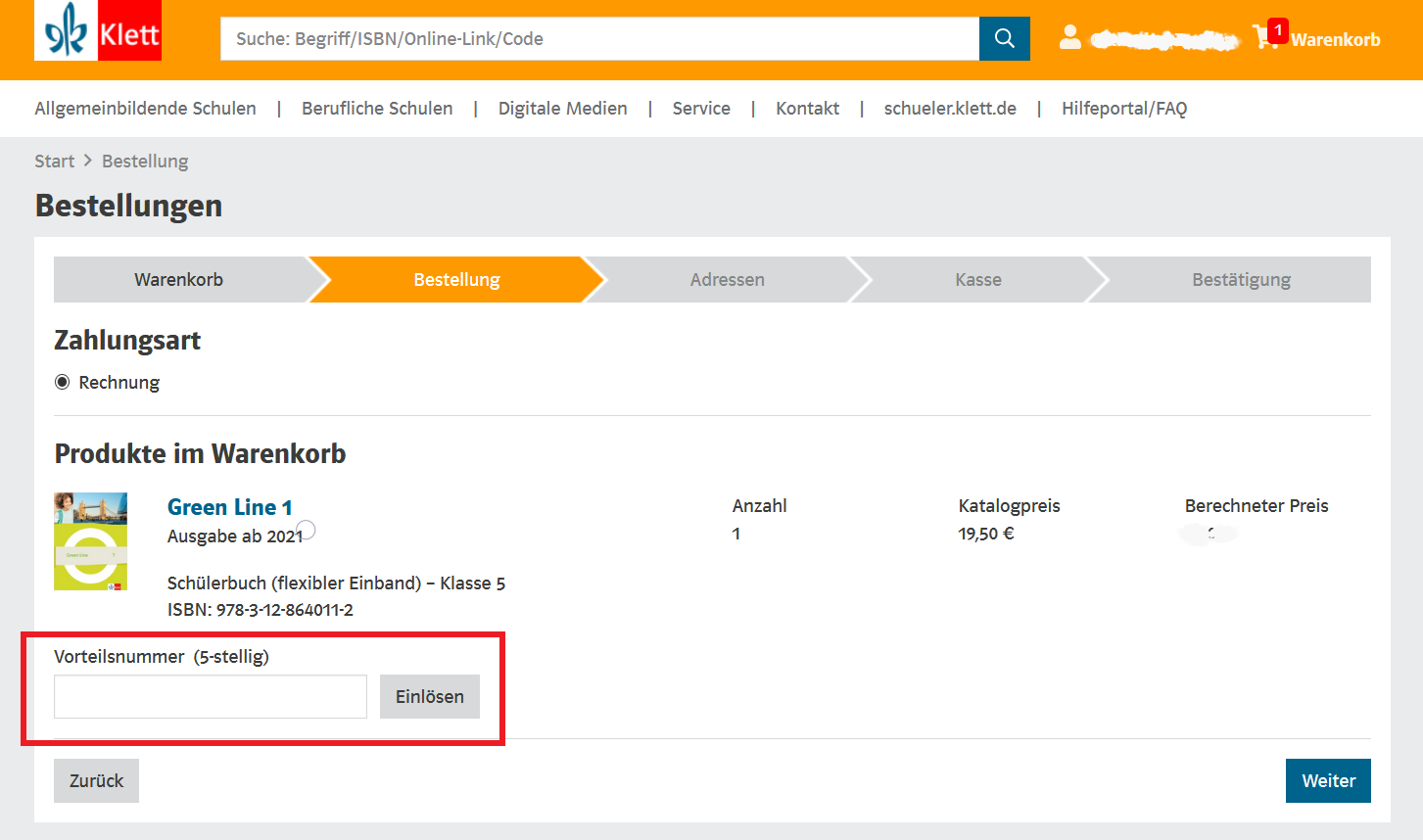Select the Bestellung checkout step
The height and width of the screenshot is (840, 1423).
coord(456,280)
